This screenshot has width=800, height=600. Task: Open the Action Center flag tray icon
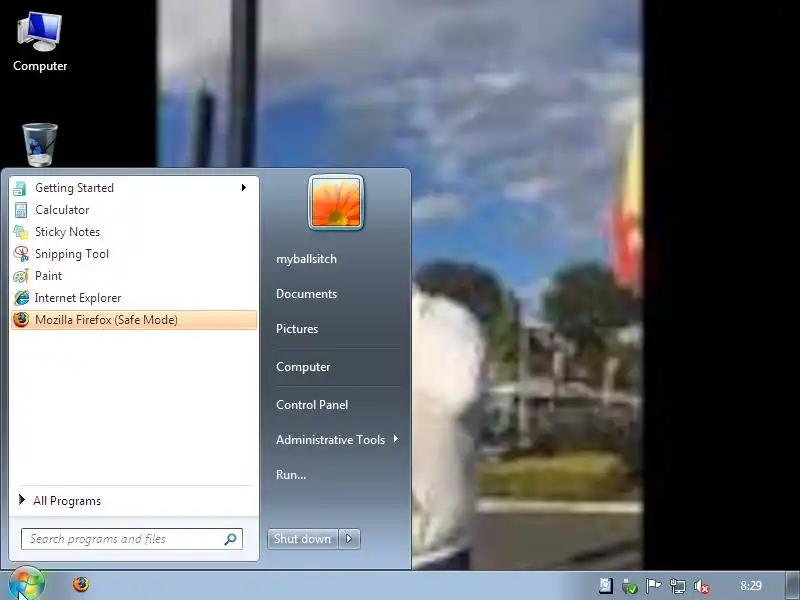click(653, 586)
